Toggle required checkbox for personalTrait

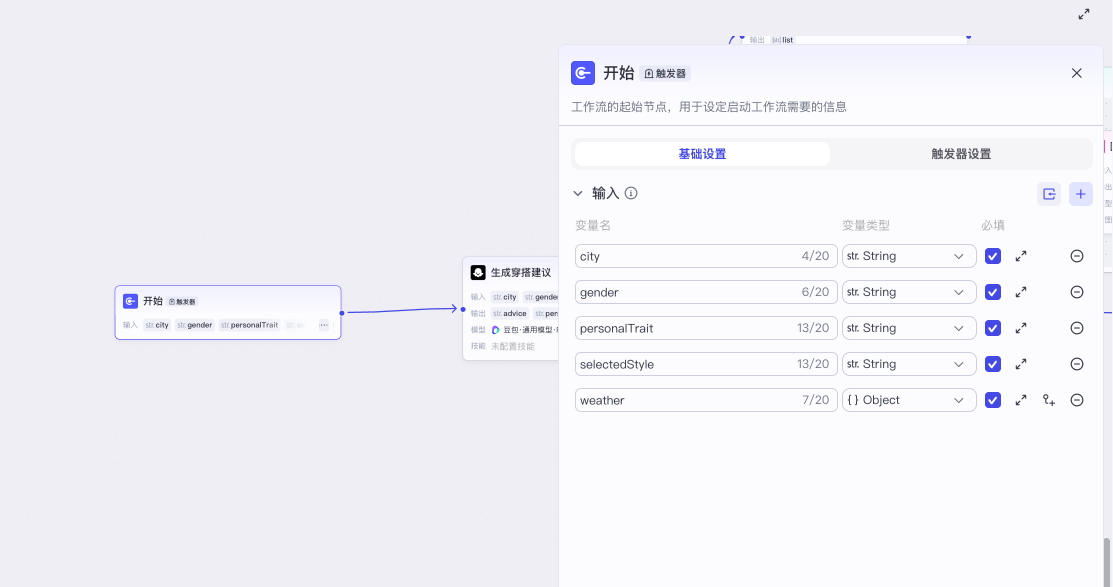993,328
